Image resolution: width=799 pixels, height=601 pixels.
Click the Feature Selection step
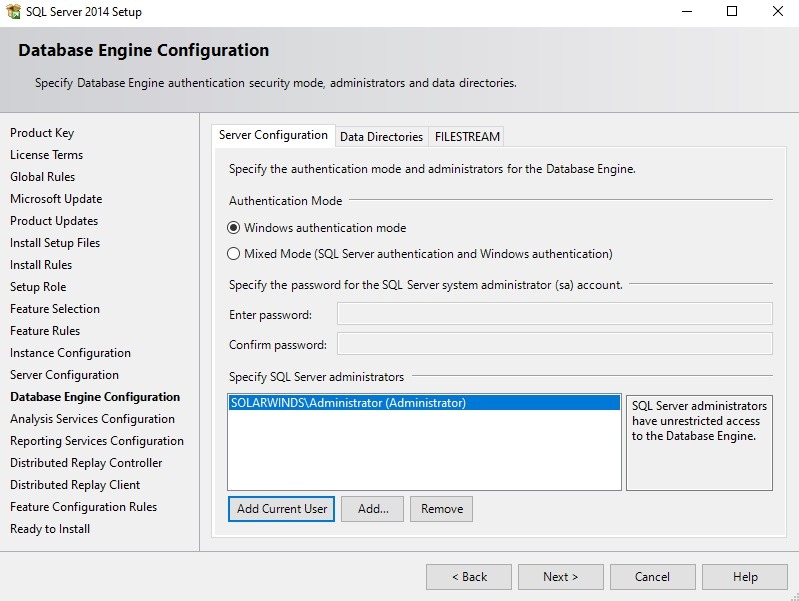(55, 308)
